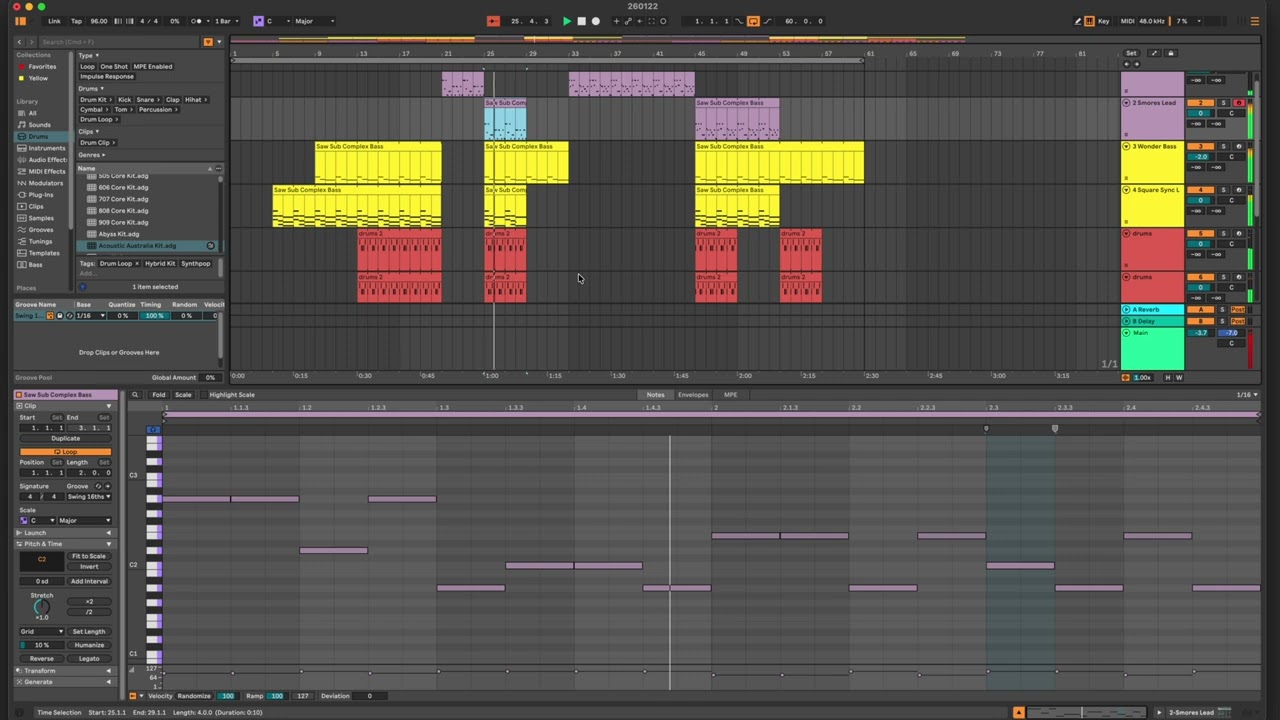Screen dimensions: 1280x720
Task: Unfold the 3 Wonder Bass track
Action: [x=1127, y=147]
